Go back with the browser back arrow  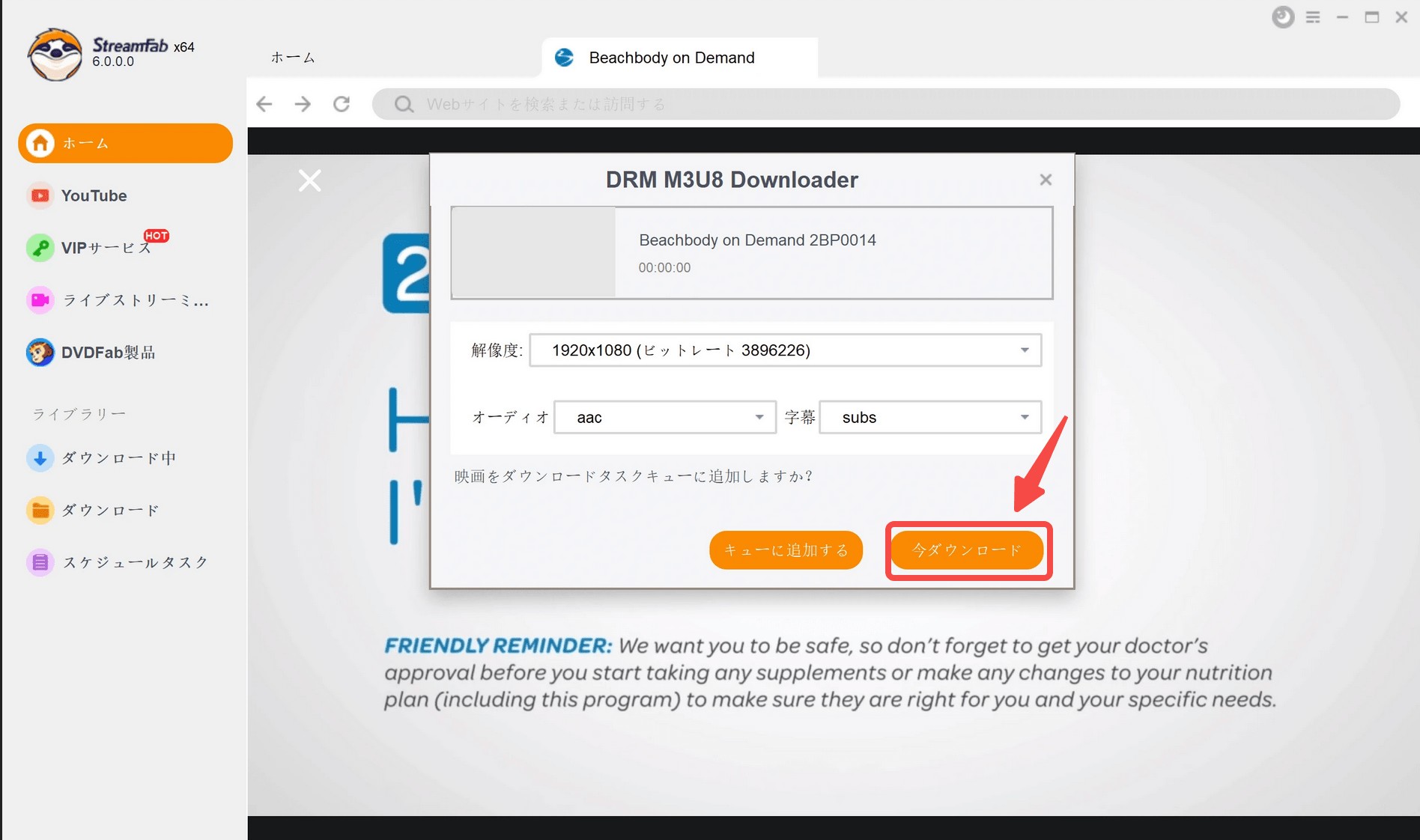point(264,104)
